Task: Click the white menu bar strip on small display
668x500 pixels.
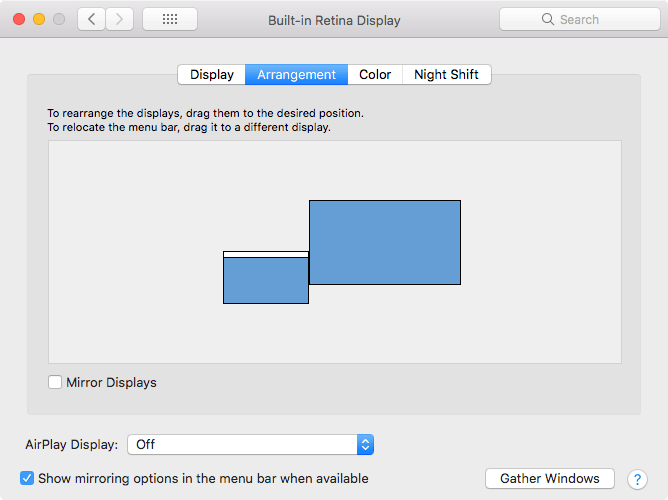Action: click(266, 255)
